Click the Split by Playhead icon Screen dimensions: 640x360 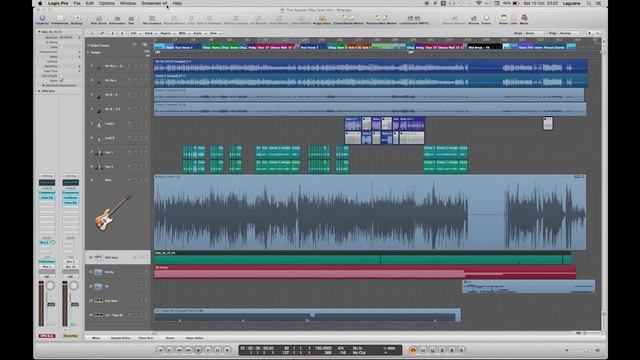(x=209, y=20)
